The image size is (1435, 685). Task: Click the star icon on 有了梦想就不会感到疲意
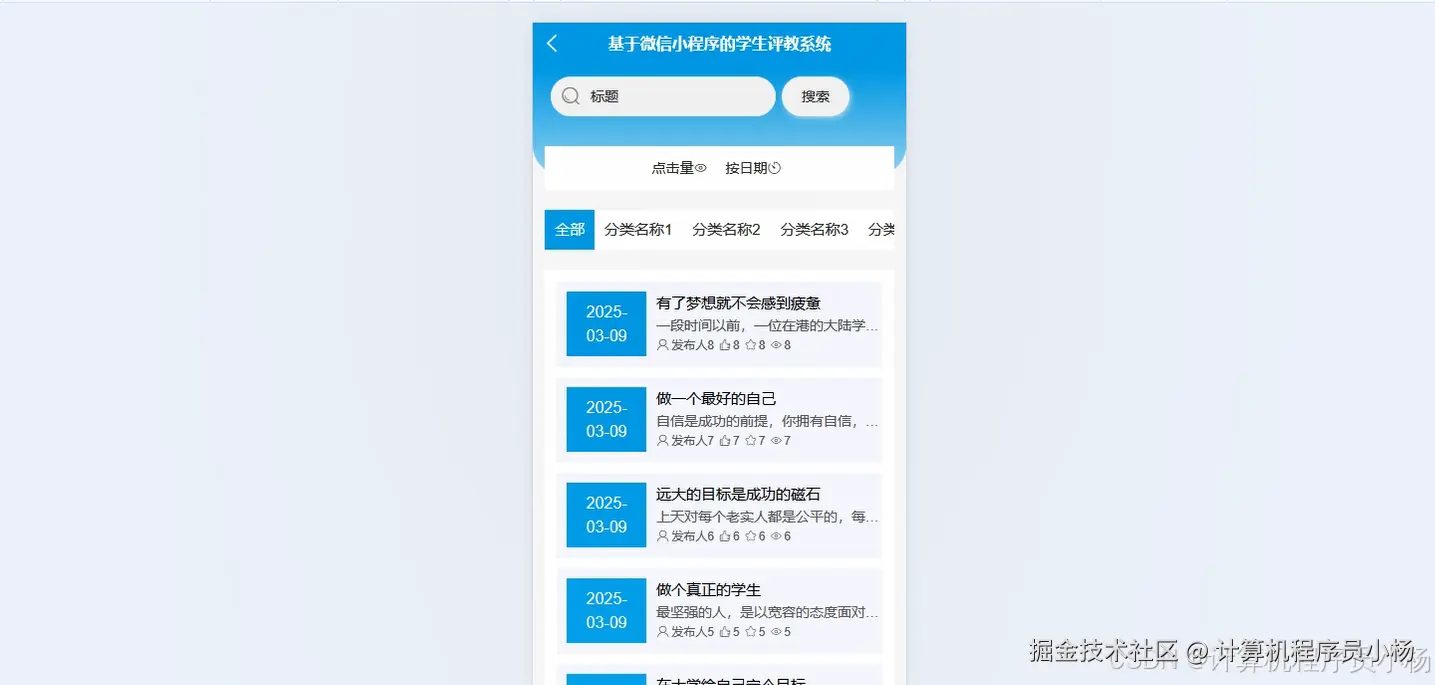[751, 345]
